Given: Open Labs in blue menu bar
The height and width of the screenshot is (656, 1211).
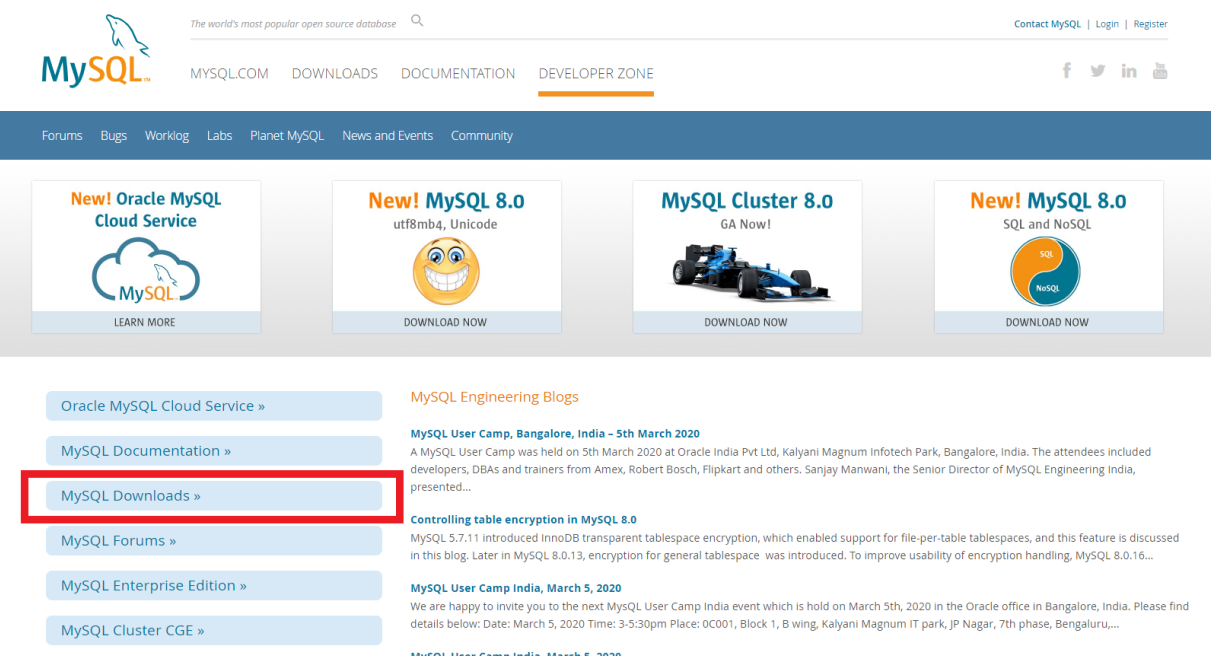Looking at the screenshot, I should [x=219, y=135].
